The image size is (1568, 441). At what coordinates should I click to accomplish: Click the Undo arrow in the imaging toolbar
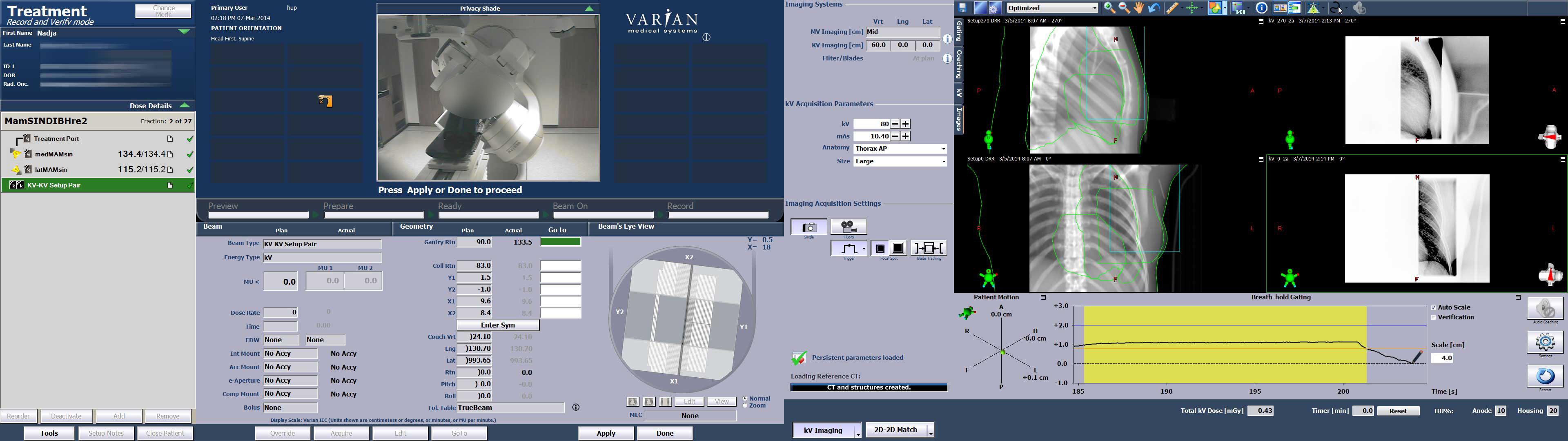[x=1154, y=7]
